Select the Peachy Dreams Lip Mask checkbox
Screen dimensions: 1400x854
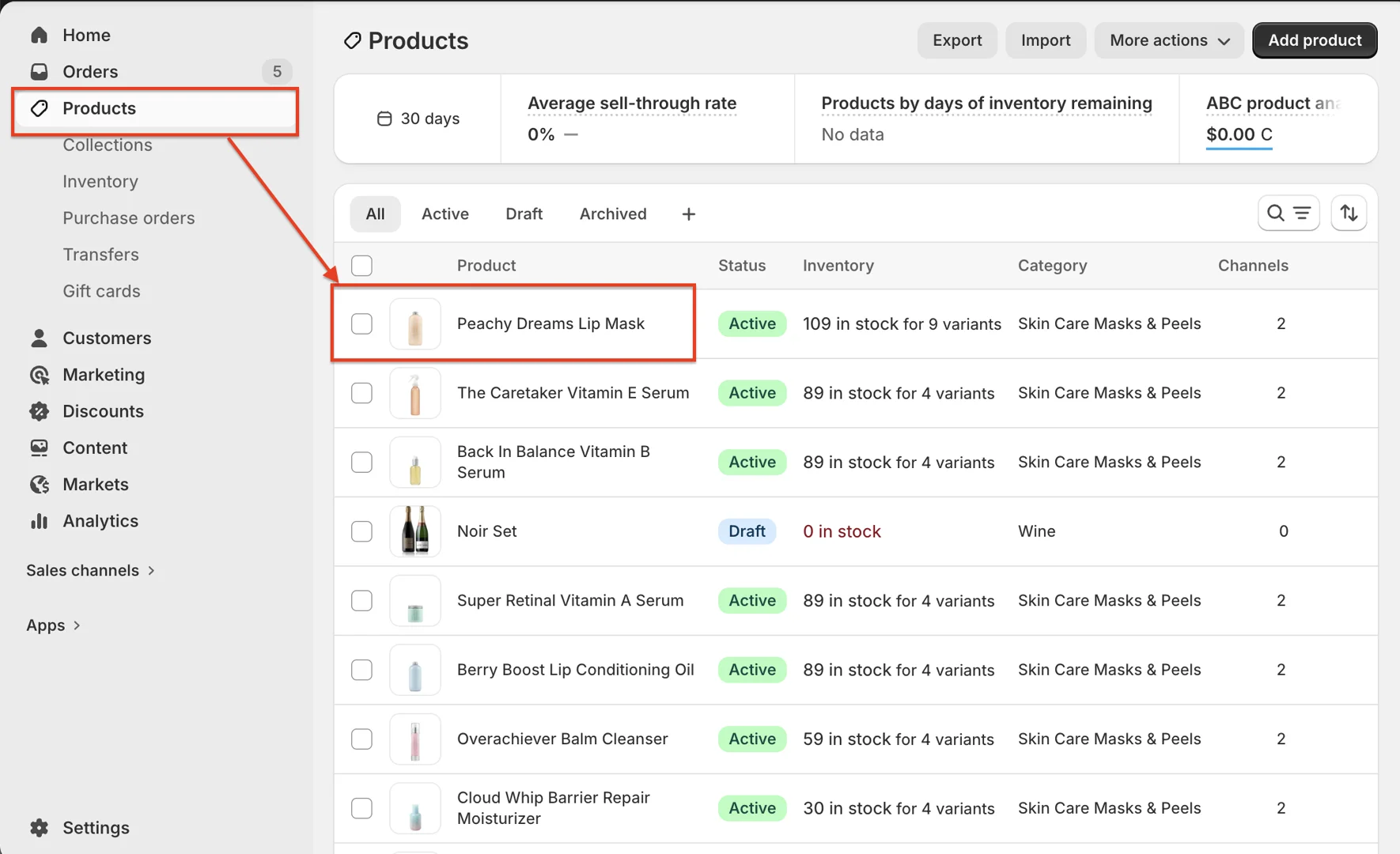361,324
